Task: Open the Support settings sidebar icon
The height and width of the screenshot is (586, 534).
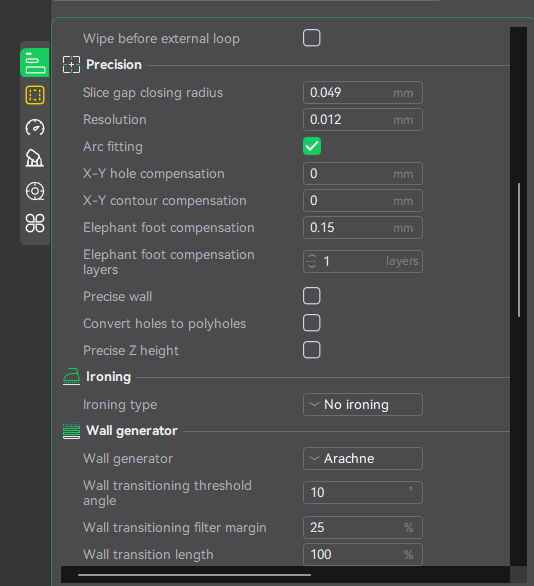Action: tap(35, 158)
